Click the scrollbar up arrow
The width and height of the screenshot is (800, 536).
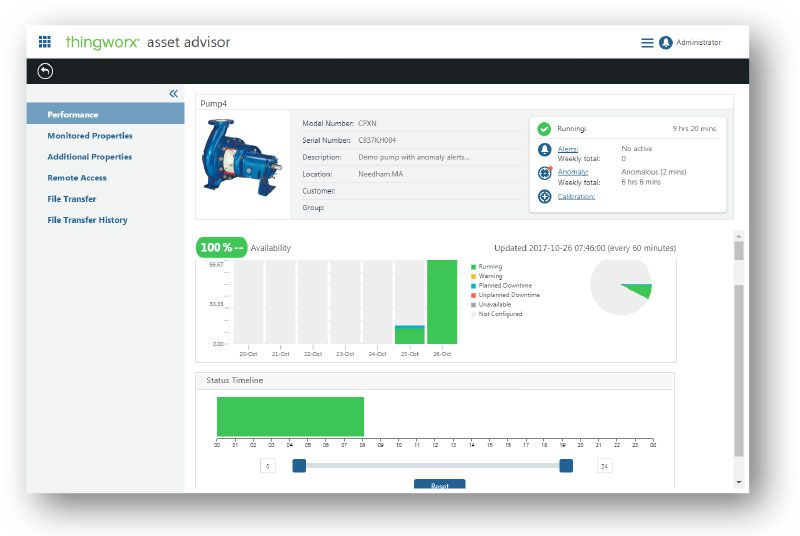739,236
